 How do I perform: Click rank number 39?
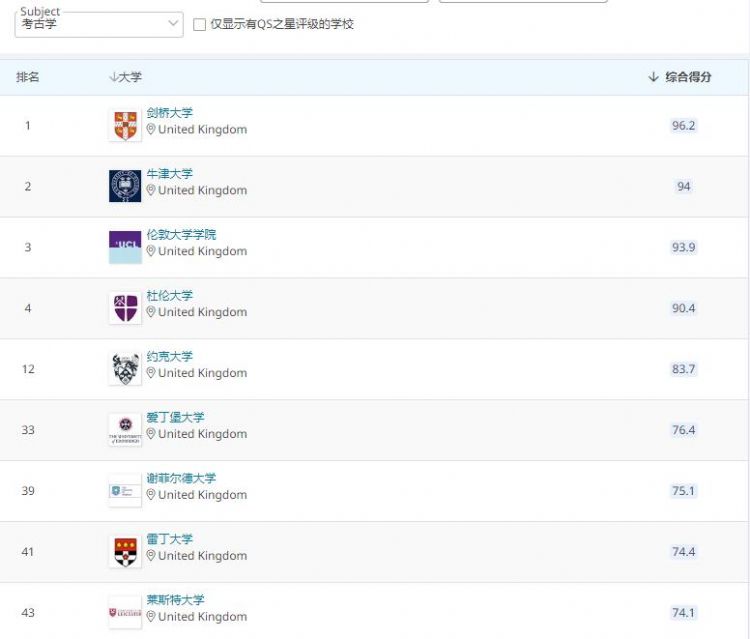(x=28, y=491)
